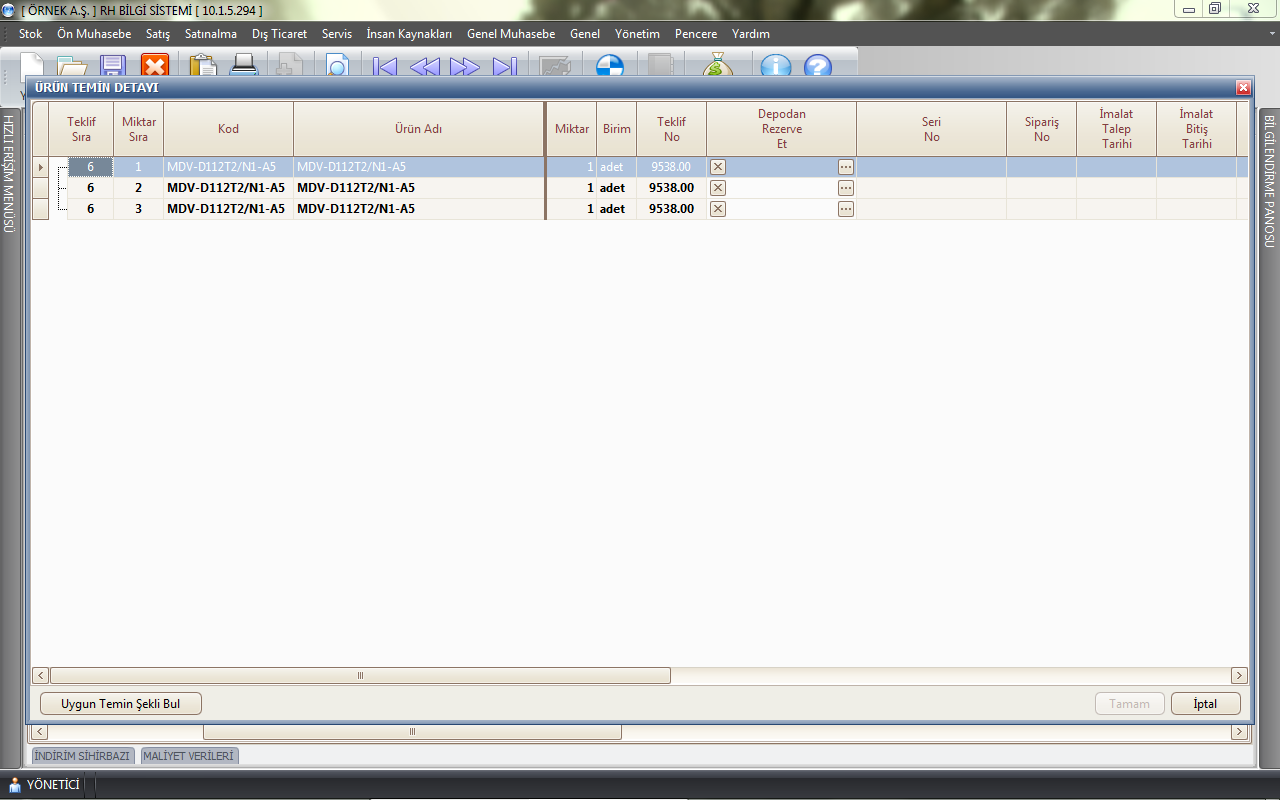Click the printer icon in toolbar
This screenshot has height=800, width=1280.
tap(244, 66)
